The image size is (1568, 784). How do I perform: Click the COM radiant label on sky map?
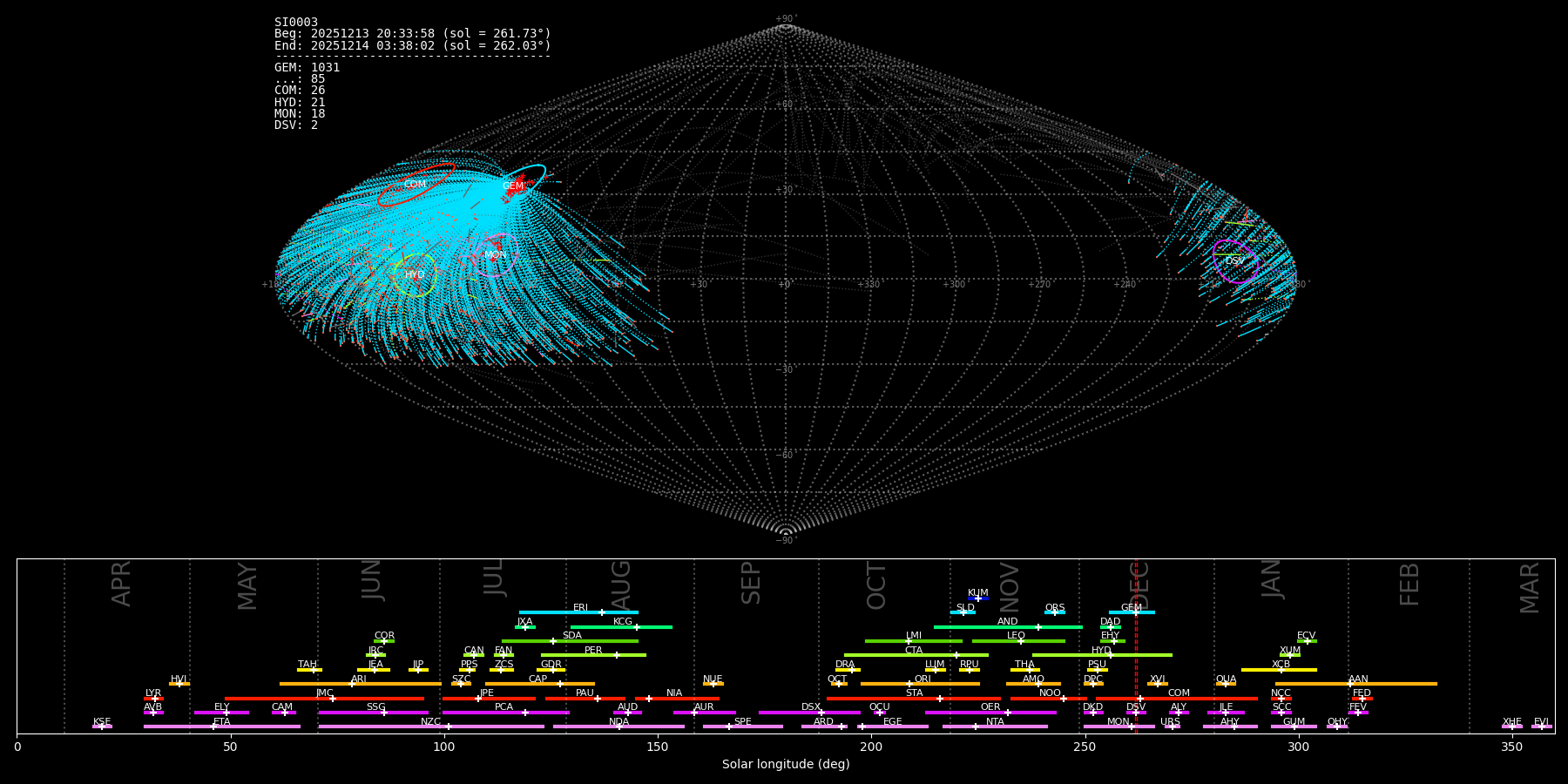click(x=415, y=185)
